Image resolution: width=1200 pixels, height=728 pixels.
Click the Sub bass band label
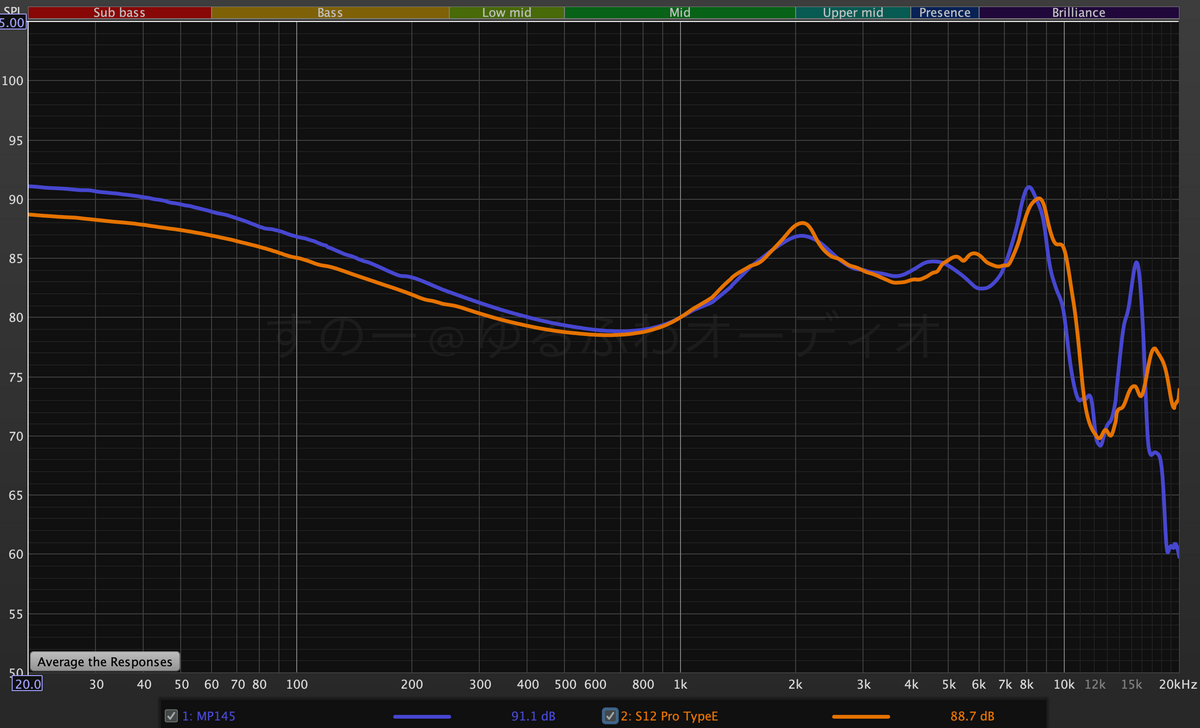click(x=121, y=13)
